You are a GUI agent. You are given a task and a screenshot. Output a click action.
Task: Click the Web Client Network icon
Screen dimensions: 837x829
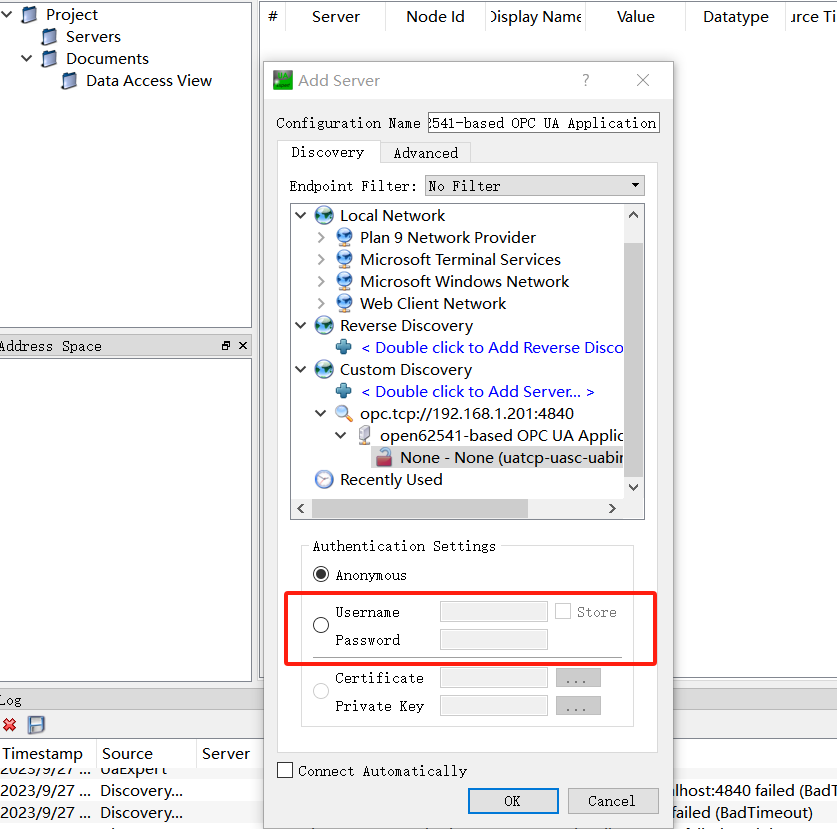pos(344,303)
